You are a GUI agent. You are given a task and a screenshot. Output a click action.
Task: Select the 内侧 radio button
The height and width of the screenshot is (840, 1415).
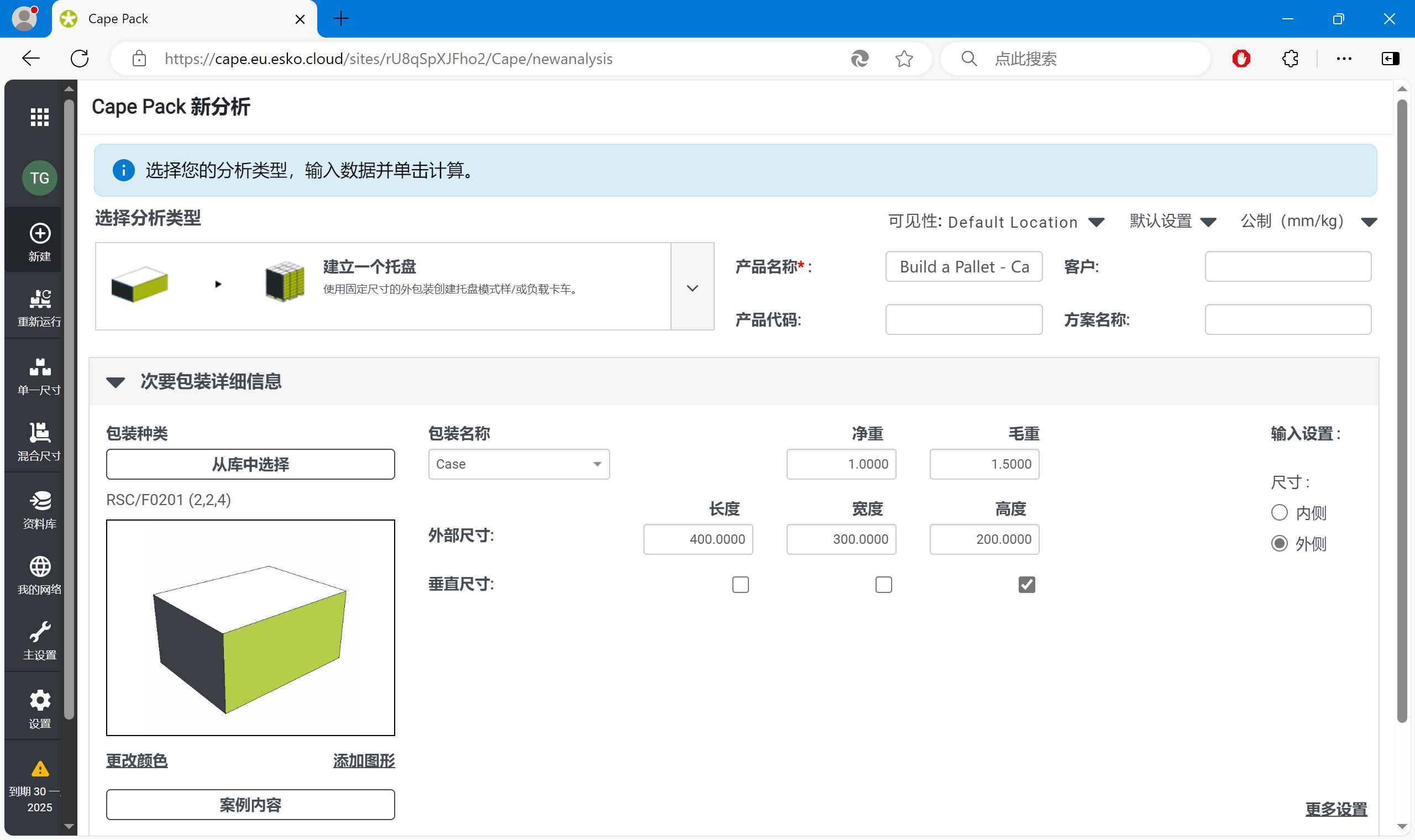[x=1280, y=512]
